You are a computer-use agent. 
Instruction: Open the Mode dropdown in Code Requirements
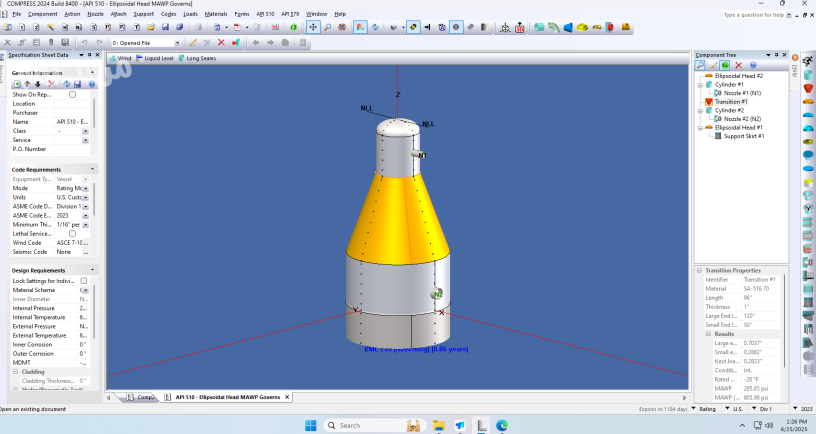click(85, 188)
